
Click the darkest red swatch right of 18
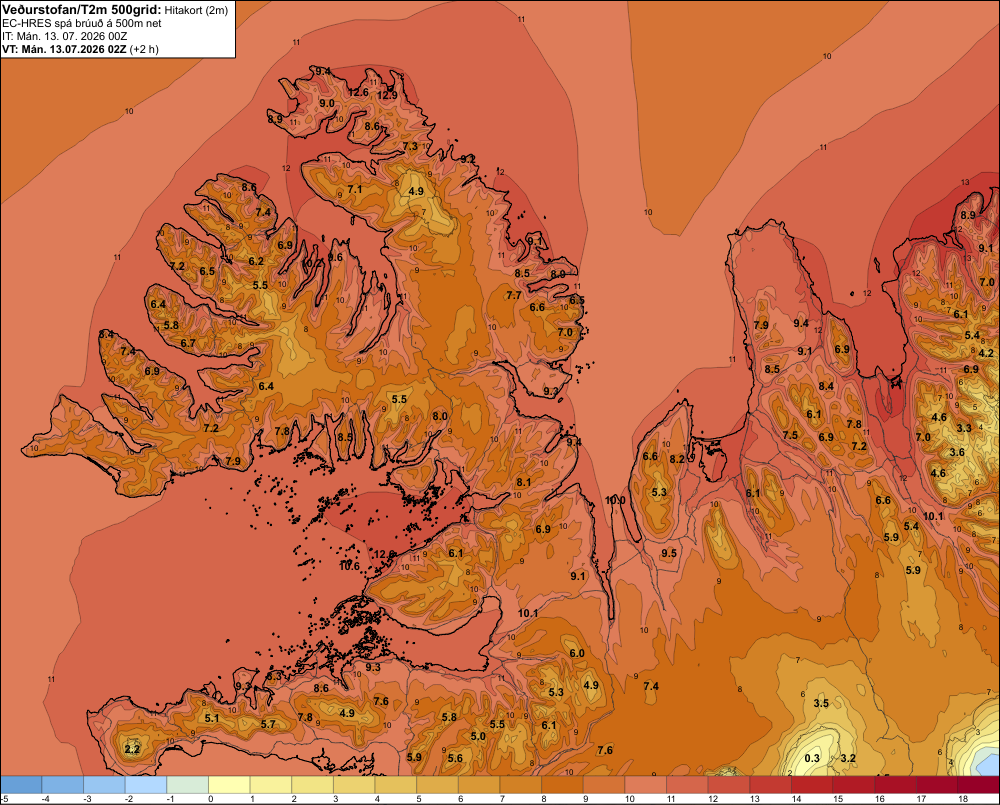point(979,785)
